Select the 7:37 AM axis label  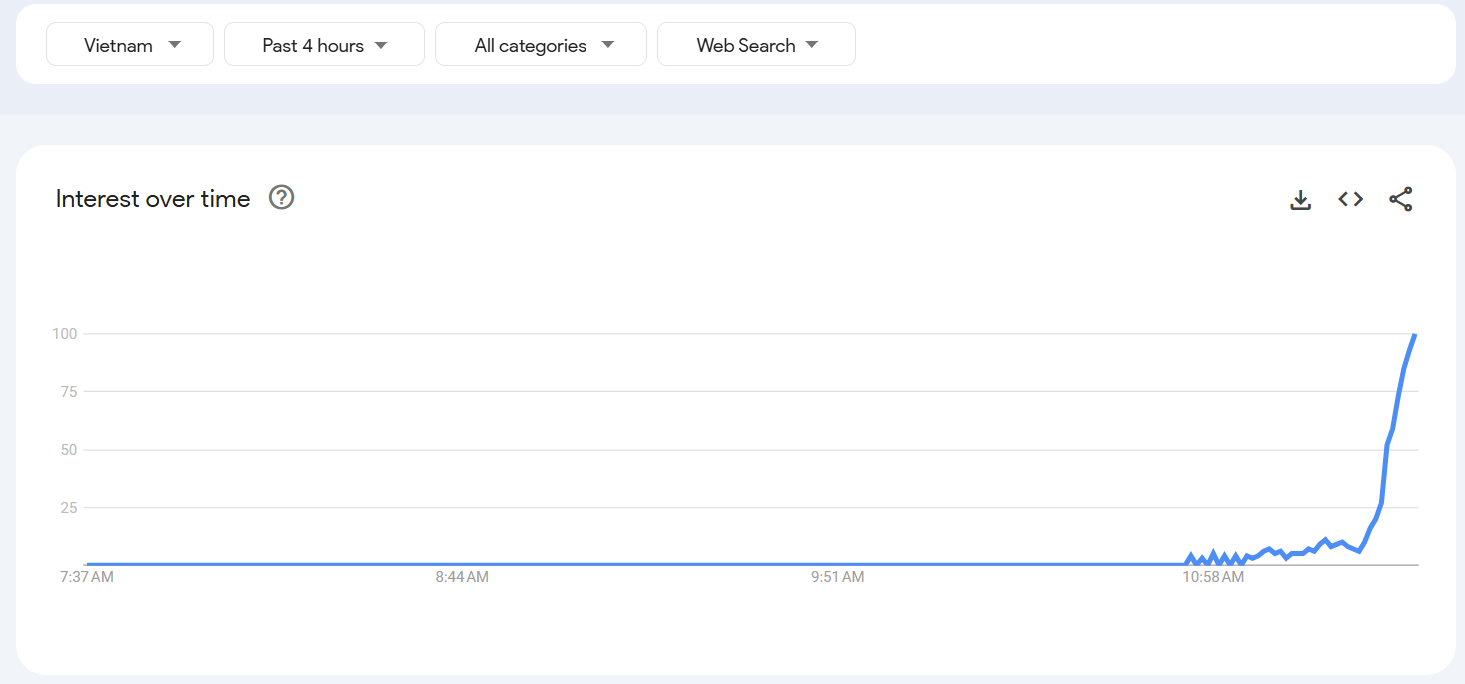click(x=87, y=578)
